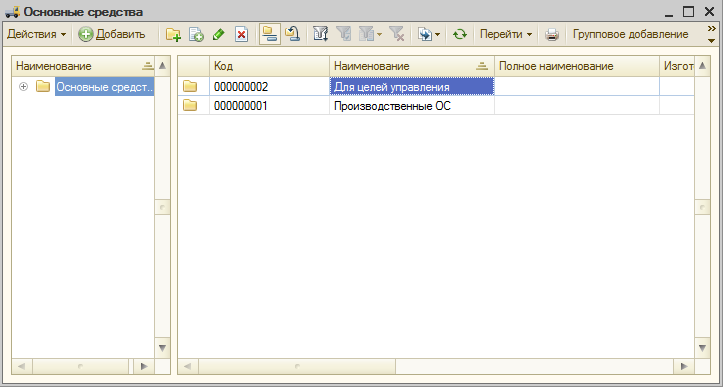The image size is (723, 387).
Task: Select the code cell 000000001
Action: pos(269,106)
